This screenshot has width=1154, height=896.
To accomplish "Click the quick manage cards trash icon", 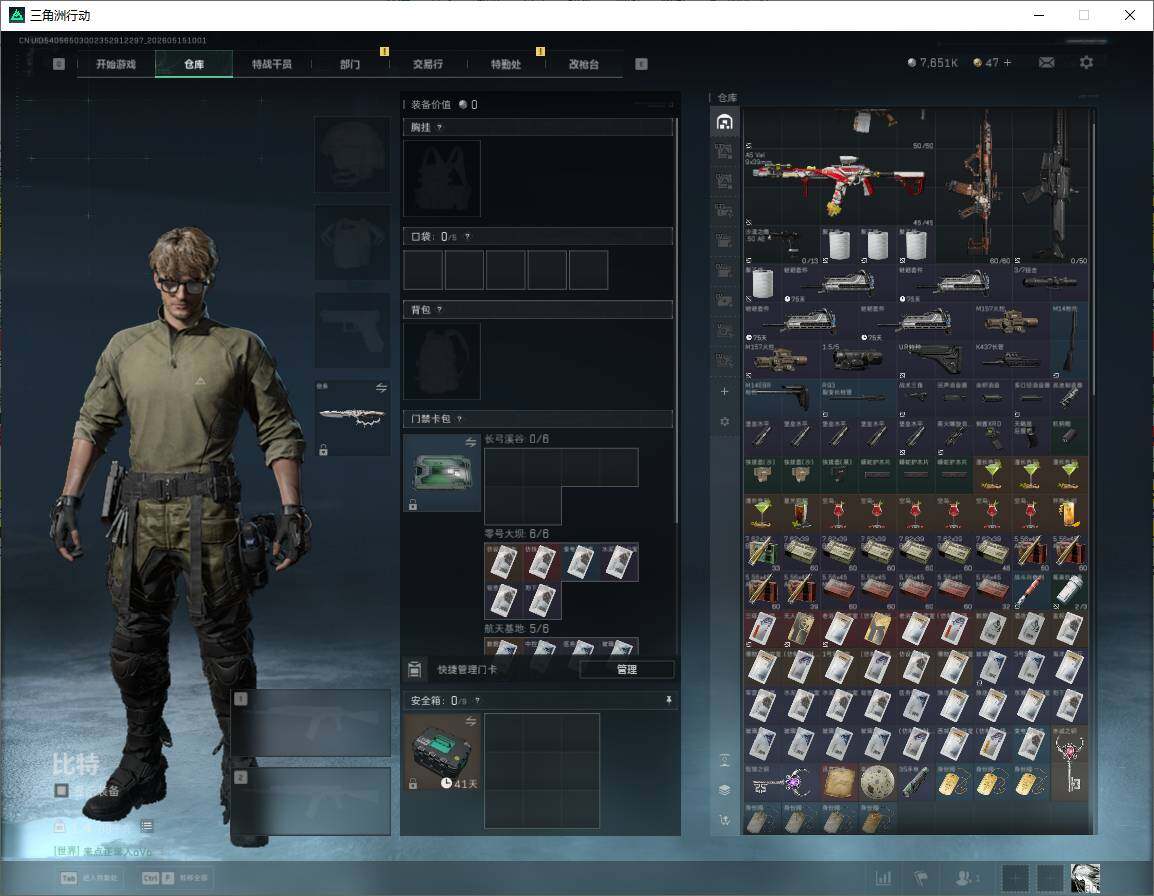I will tap(414, 669).
